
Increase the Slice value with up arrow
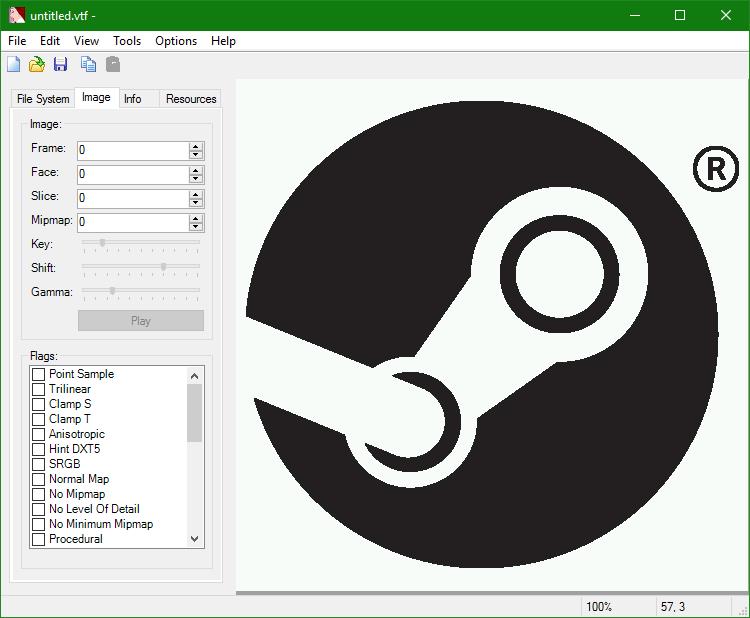(x=196, y=194)
